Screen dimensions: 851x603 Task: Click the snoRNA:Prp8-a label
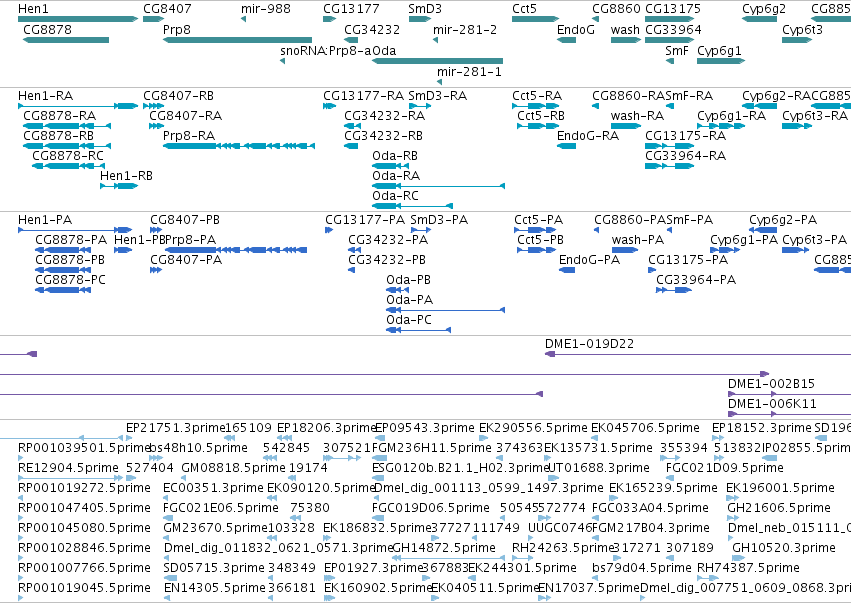(x=326, y=51)
